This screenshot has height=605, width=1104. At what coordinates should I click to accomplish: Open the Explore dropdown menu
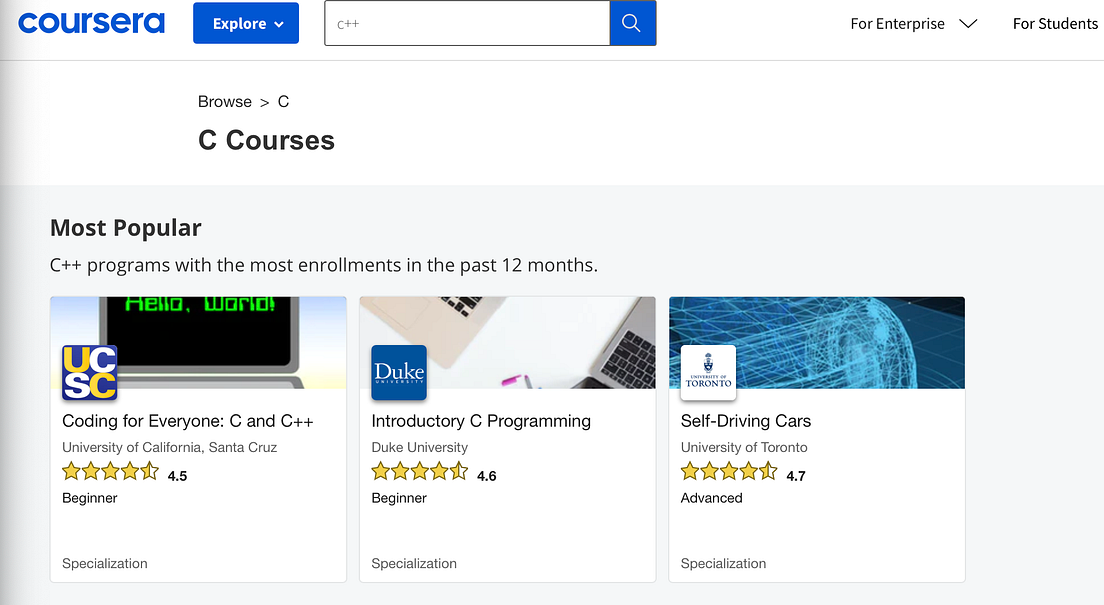coord(246,23)
